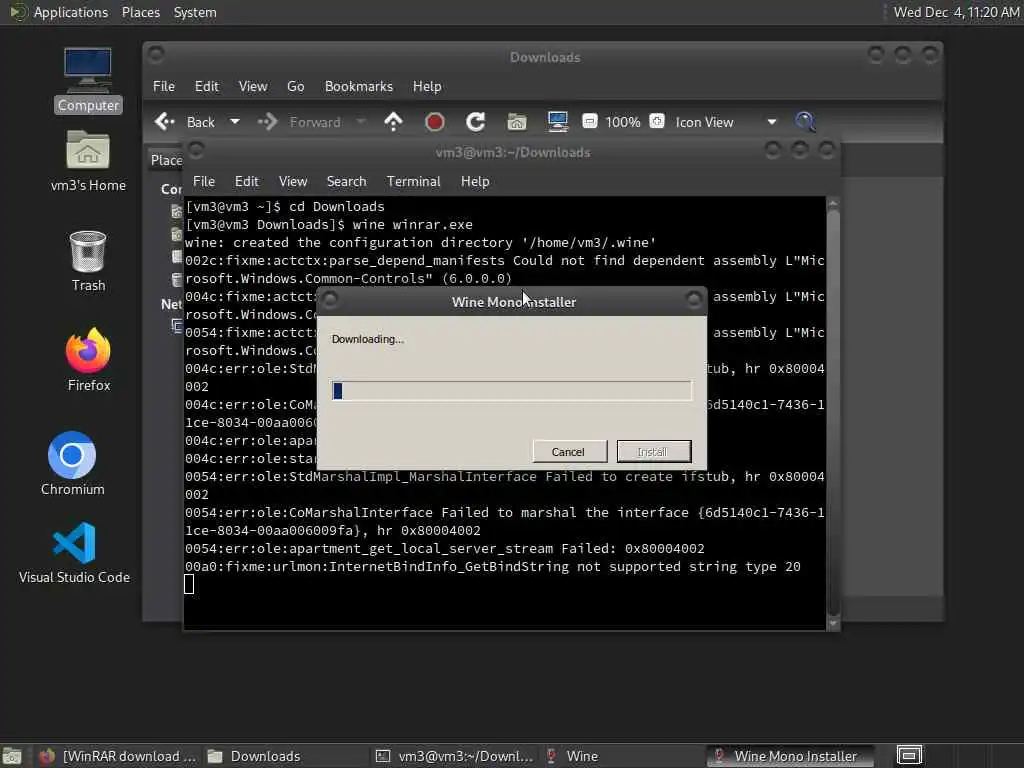The width and height of the screenshot is (1024, 768).
Task: Open Edit menu in Downloads window
Action: (206, 86)
